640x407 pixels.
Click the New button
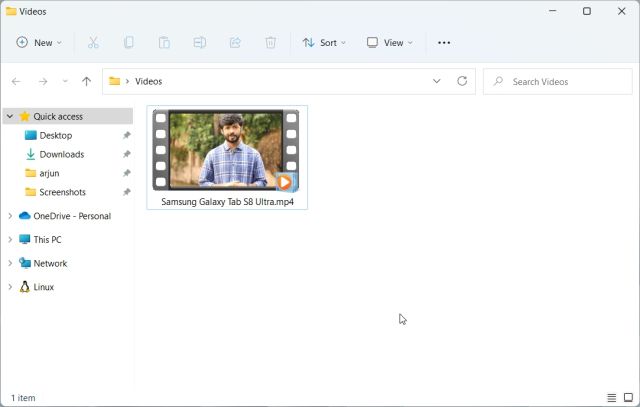tap(39, 43)
